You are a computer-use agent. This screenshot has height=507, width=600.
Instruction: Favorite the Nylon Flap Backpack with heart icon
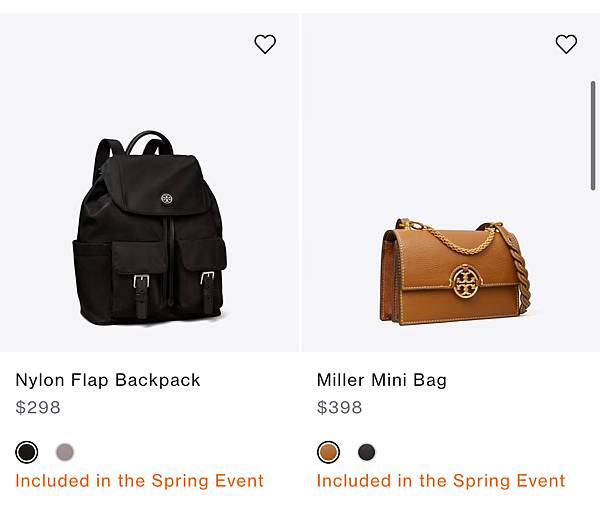point(265,44)
